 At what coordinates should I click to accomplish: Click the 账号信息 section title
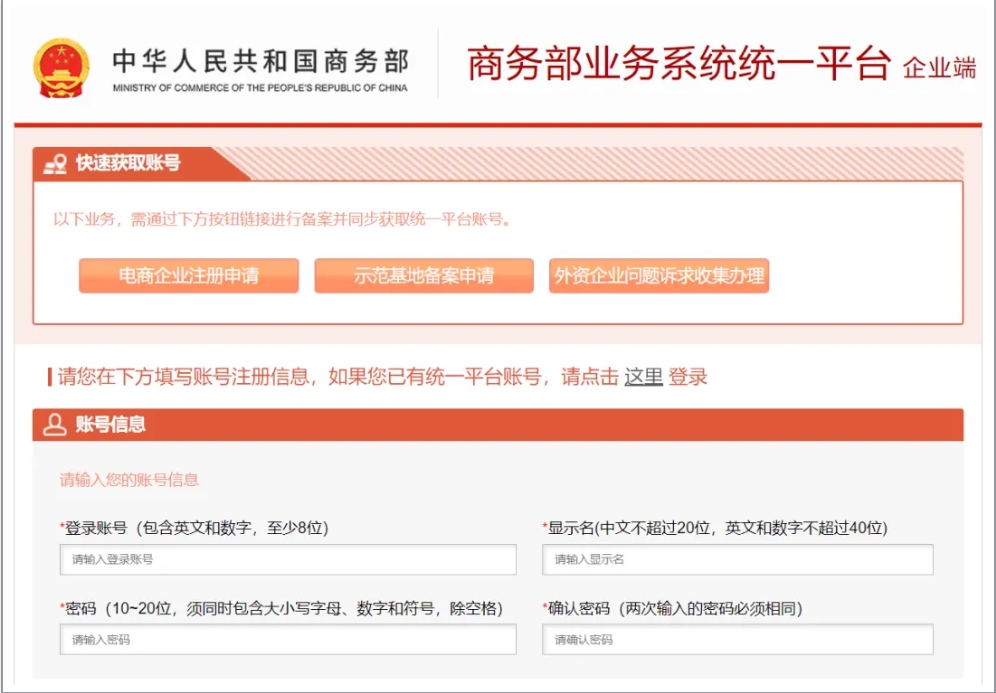111,424
